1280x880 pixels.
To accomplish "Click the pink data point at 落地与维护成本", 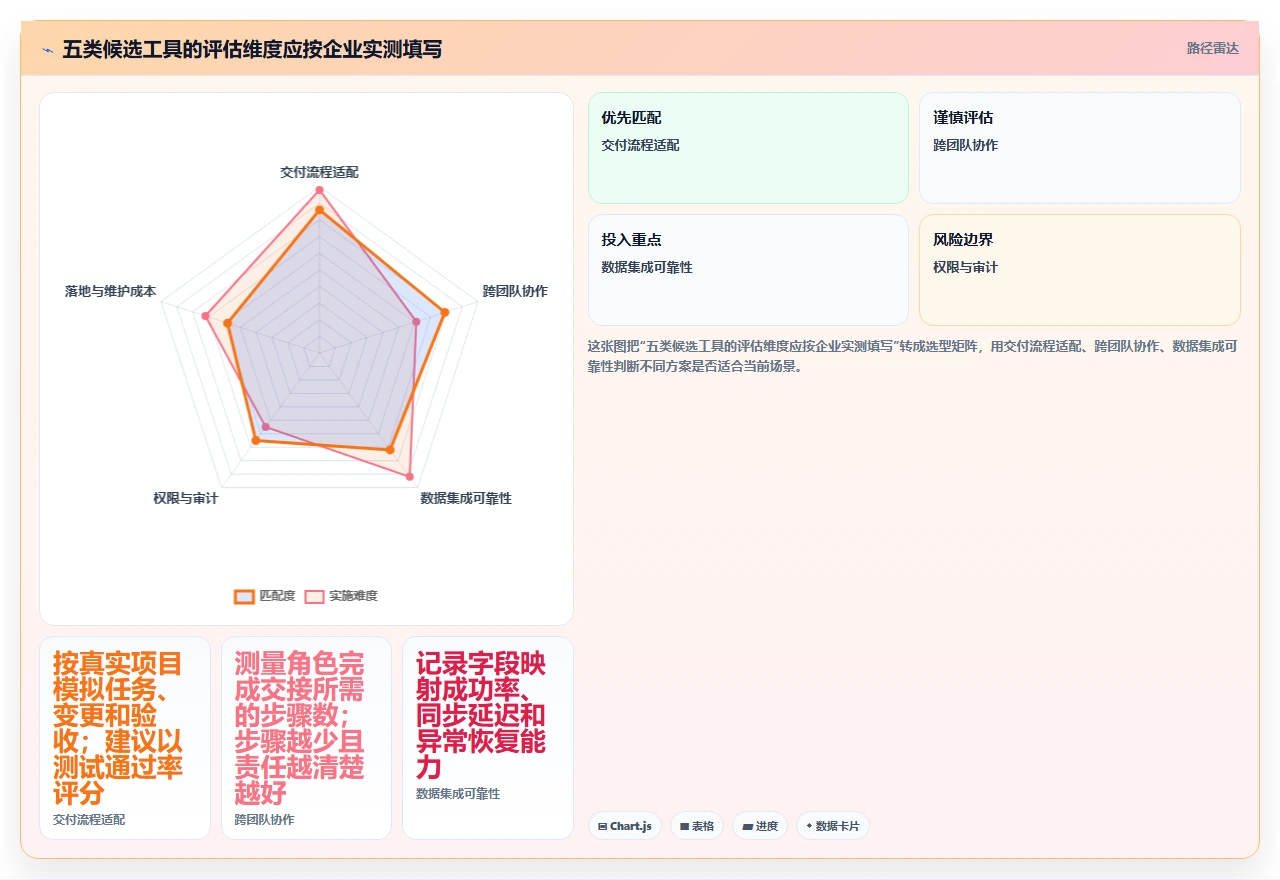I will [x=205, y=316].
